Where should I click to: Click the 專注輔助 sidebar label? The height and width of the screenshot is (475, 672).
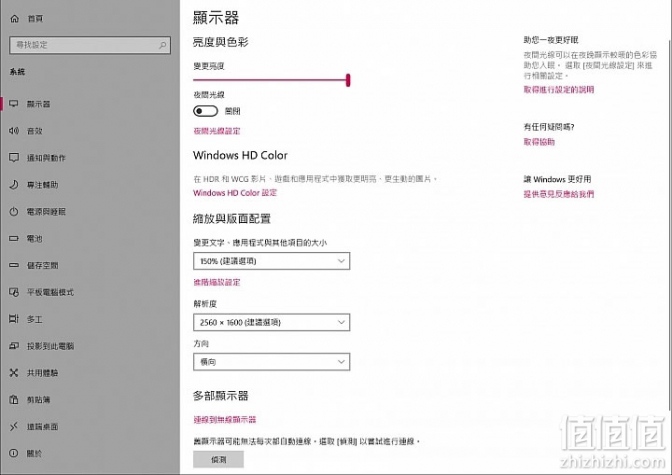(42, 185)
